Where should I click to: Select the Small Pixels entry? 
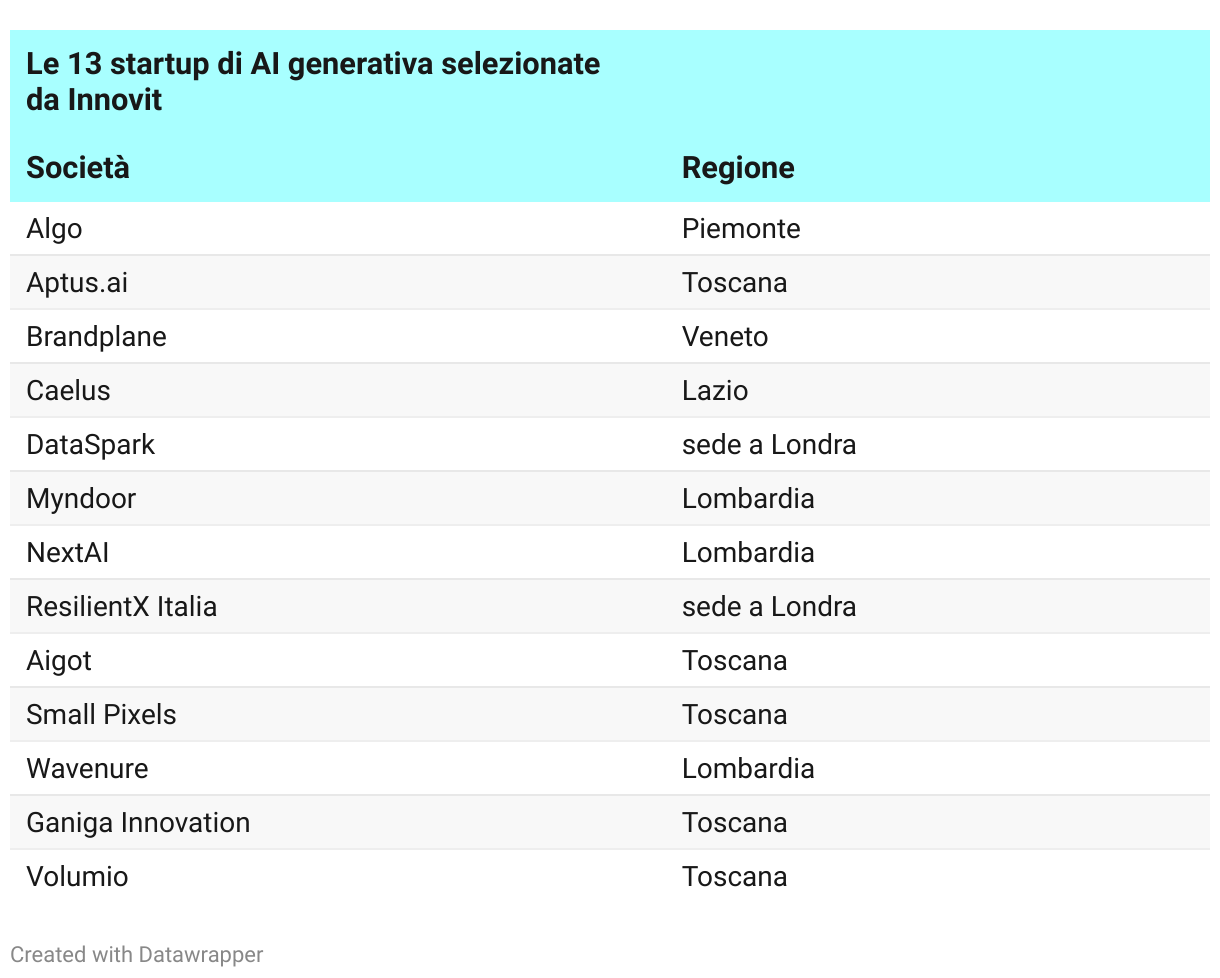pyautogui.click(x=101, y=715)
